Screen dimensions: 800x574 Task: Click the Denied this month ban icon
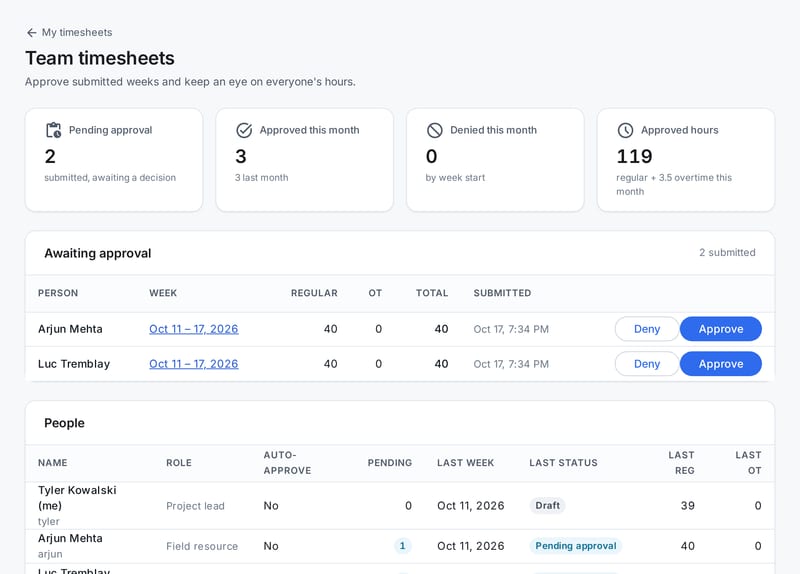[435, 130]
